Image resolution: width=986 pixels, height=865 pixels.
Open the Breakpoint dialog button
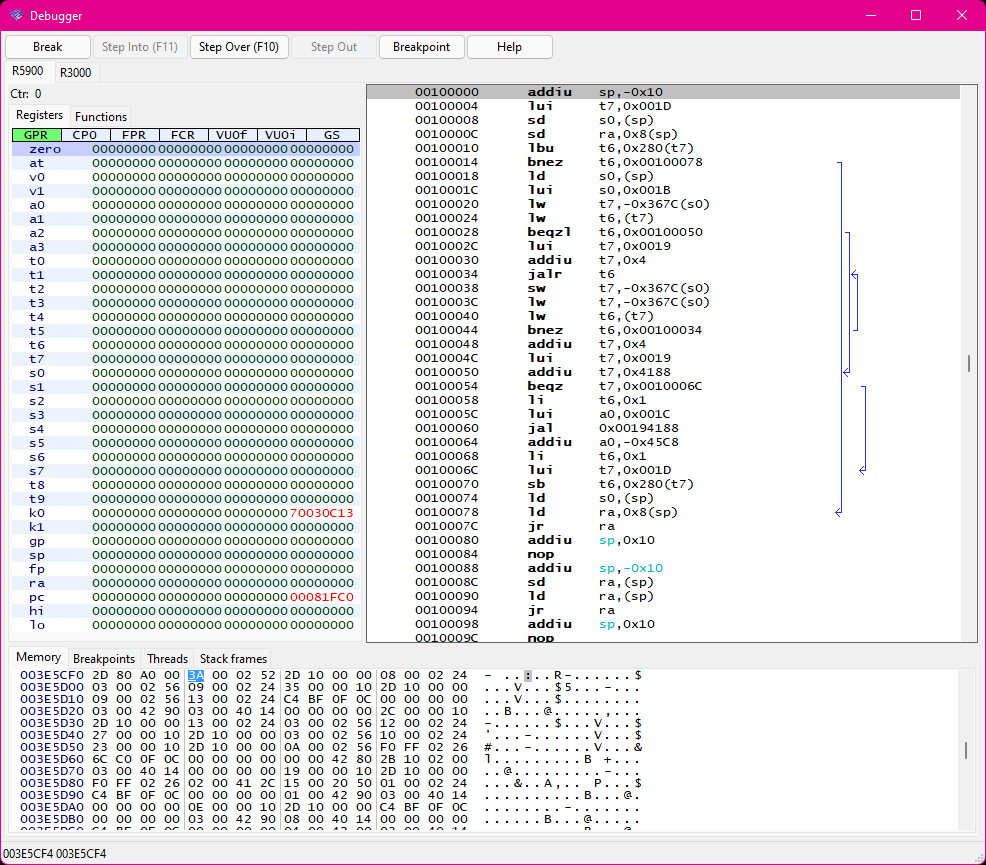[x=421, y=47]
